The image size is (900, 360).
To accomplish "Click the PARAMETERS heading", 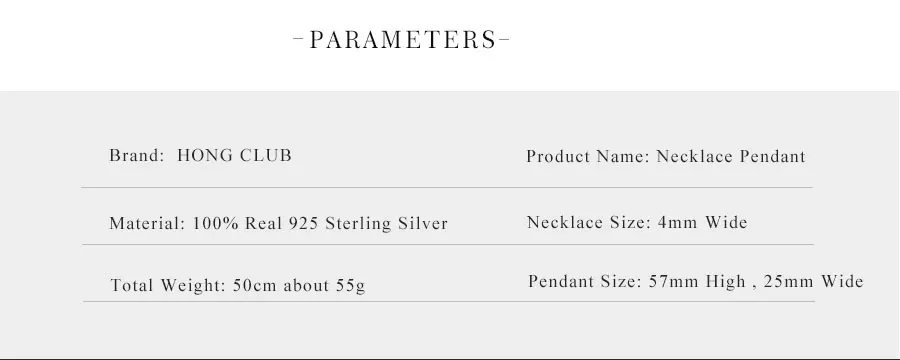I will pyautogui.click(x=402, y=40).
